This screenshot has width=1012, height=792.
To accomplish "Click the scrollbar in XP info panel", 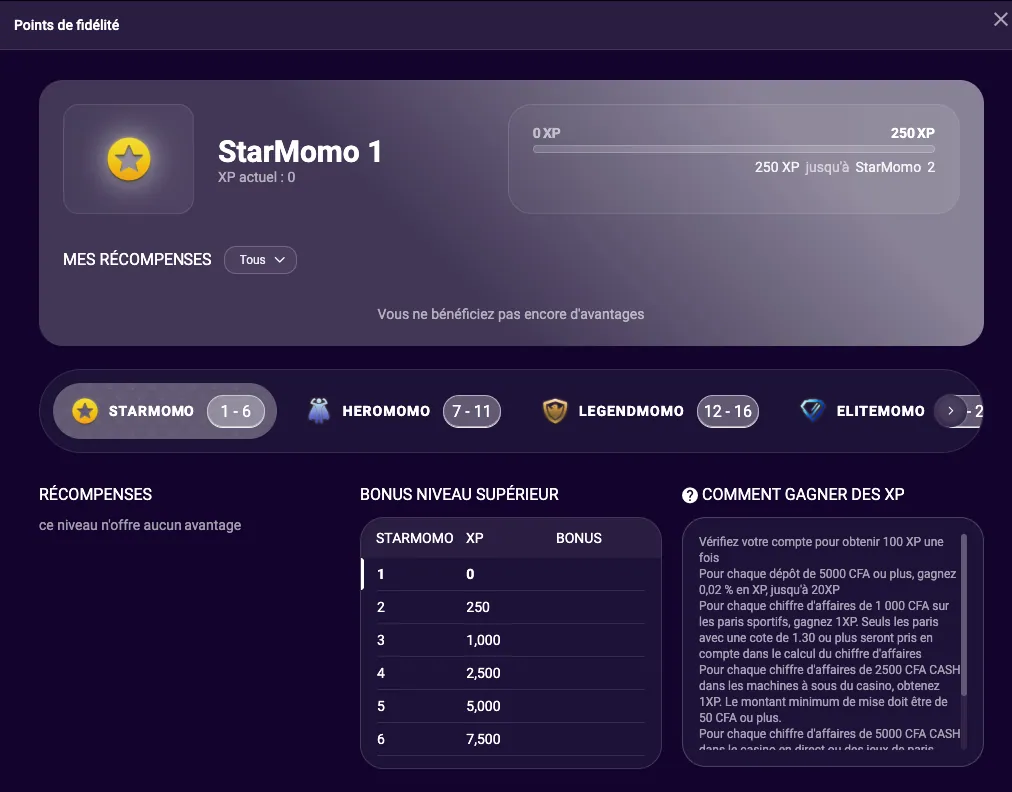I will click(964, 614).
